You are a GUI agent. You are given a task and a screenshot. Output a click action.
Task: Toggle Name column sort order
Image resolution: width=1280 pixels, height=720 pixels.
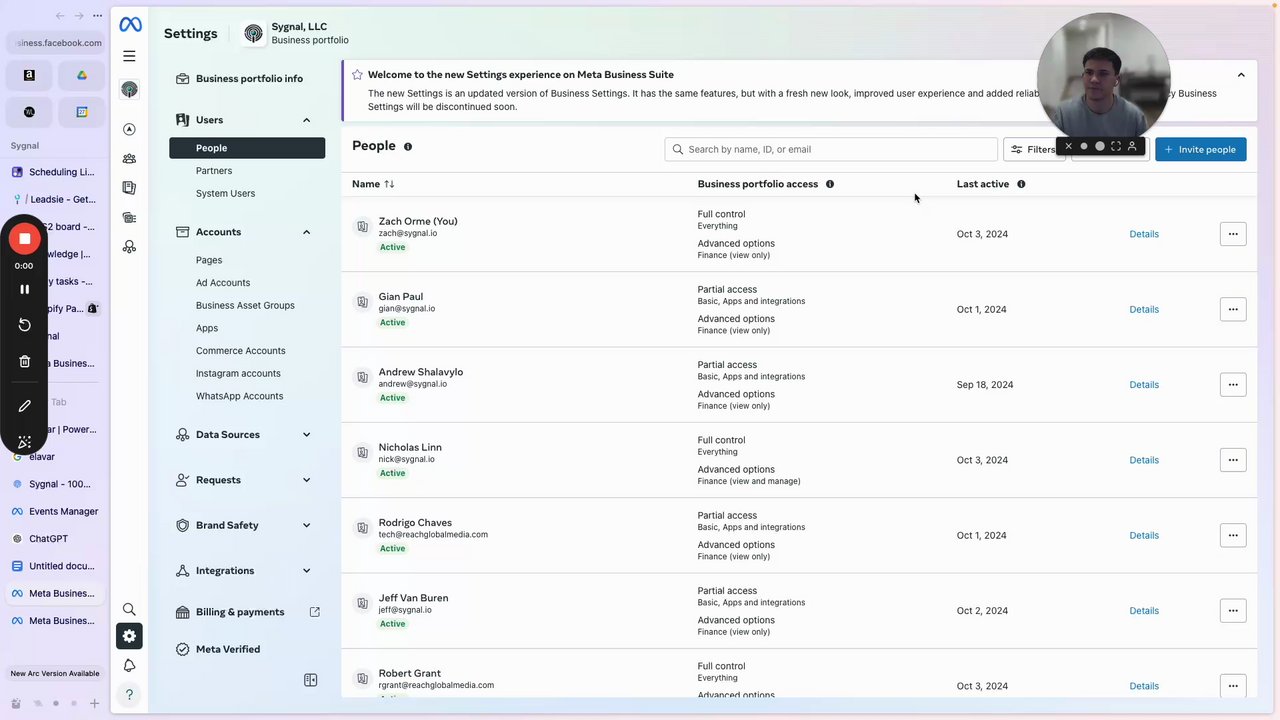389,184
